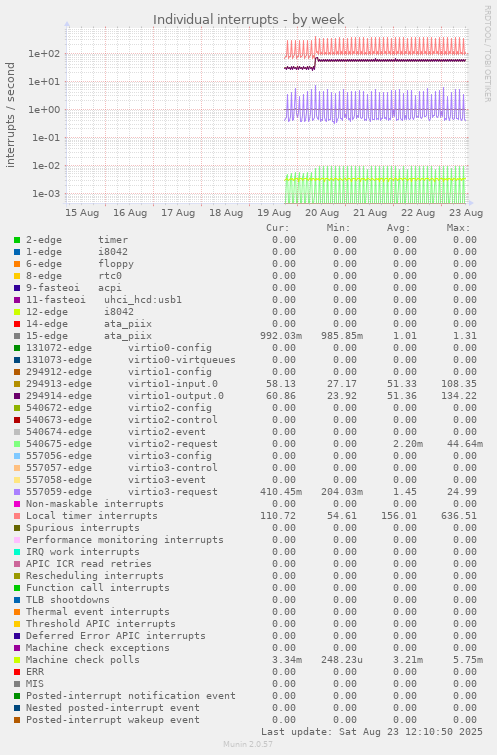Click the '1e+02' y-axis tick label

(x=44, y=54)
